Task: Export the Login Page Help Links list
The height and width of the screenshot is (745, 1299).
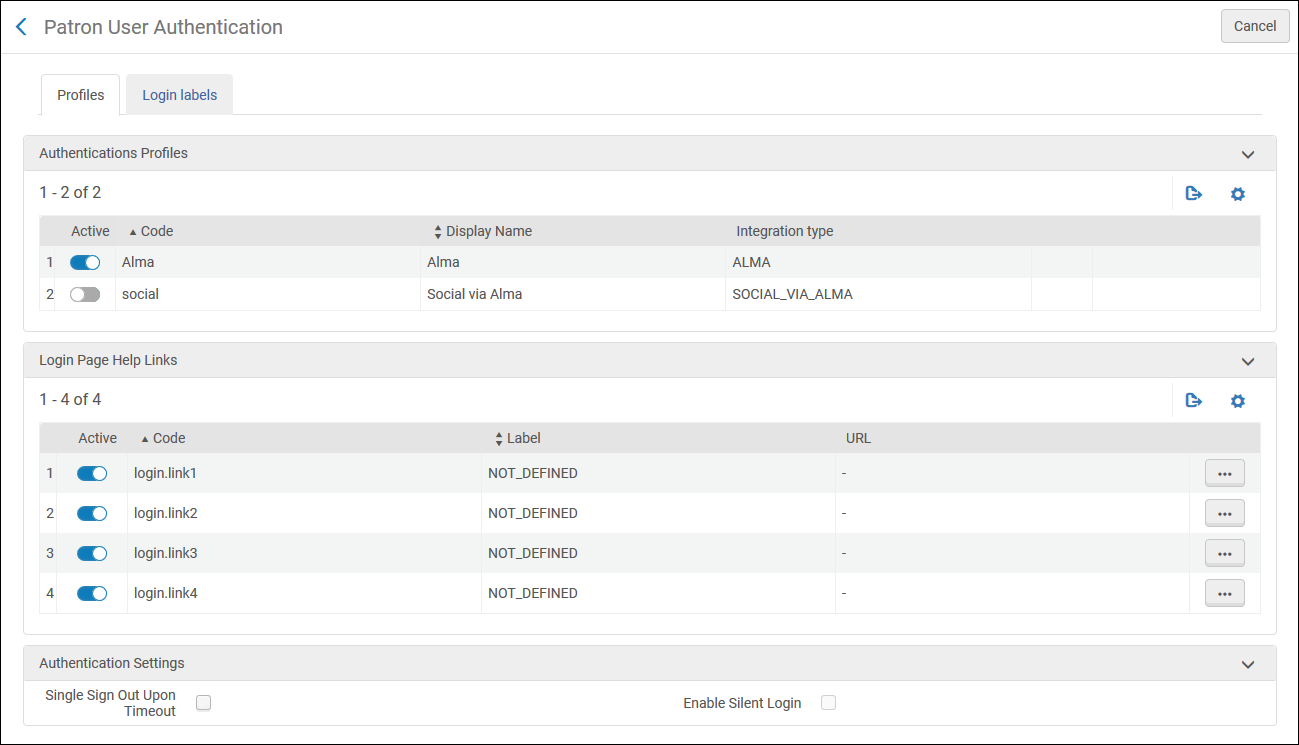Action: coord(1193,401)
